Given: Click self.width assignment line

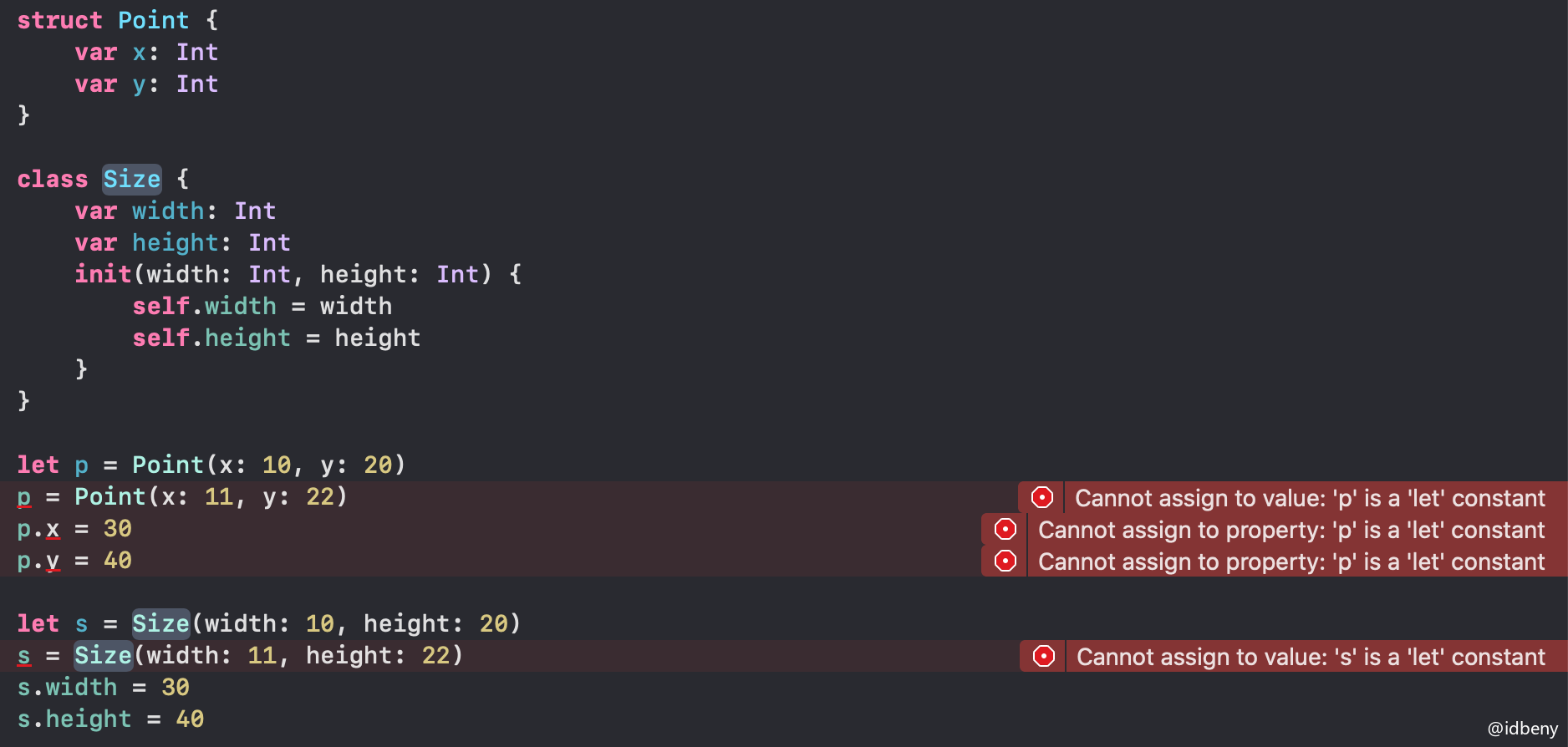Looking at the screenshot, I should click(262, 306).
